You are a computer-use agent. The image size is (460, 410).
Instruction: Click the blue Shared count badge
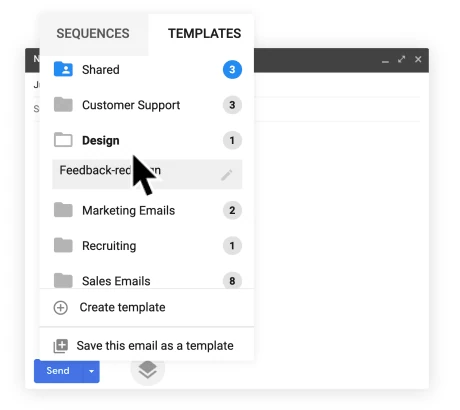click(232, 69)
